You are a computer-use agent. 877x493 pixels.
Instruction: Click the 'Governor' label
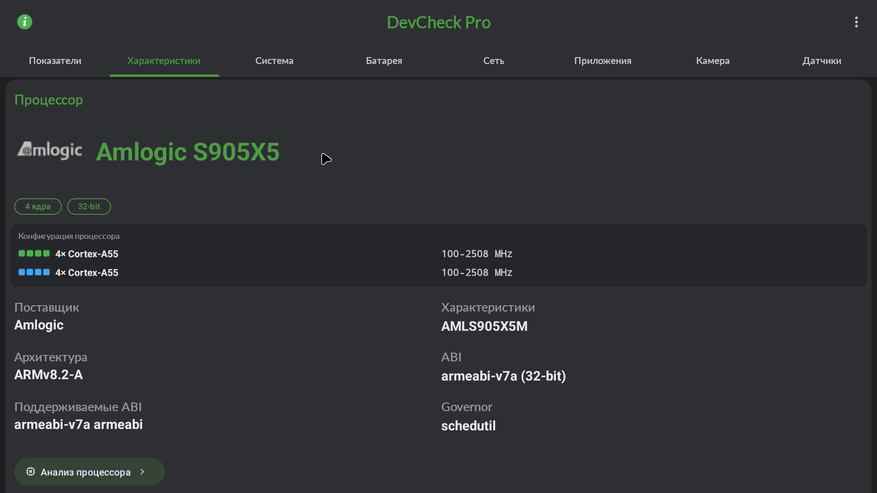tap(466, 407)
